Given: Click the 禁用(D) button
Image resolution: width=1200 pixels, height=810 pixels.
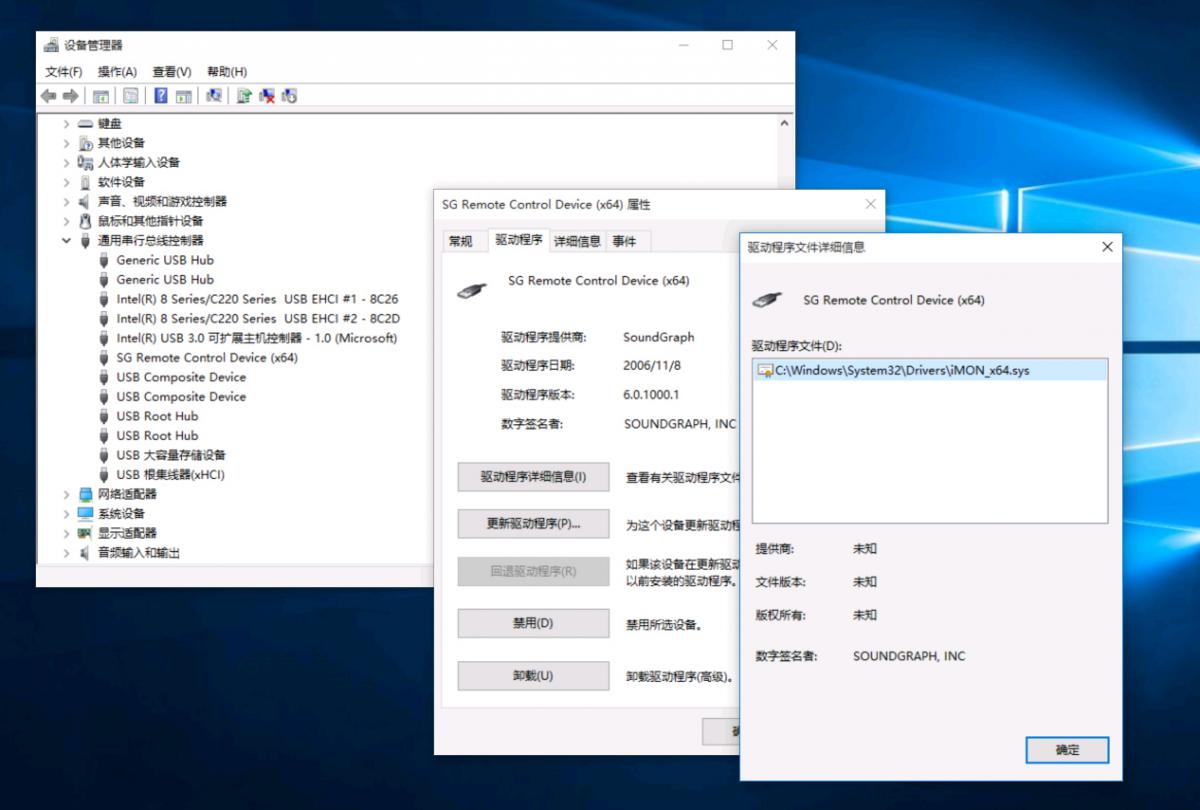Looking at the screenshot, I should pos(533,623).
